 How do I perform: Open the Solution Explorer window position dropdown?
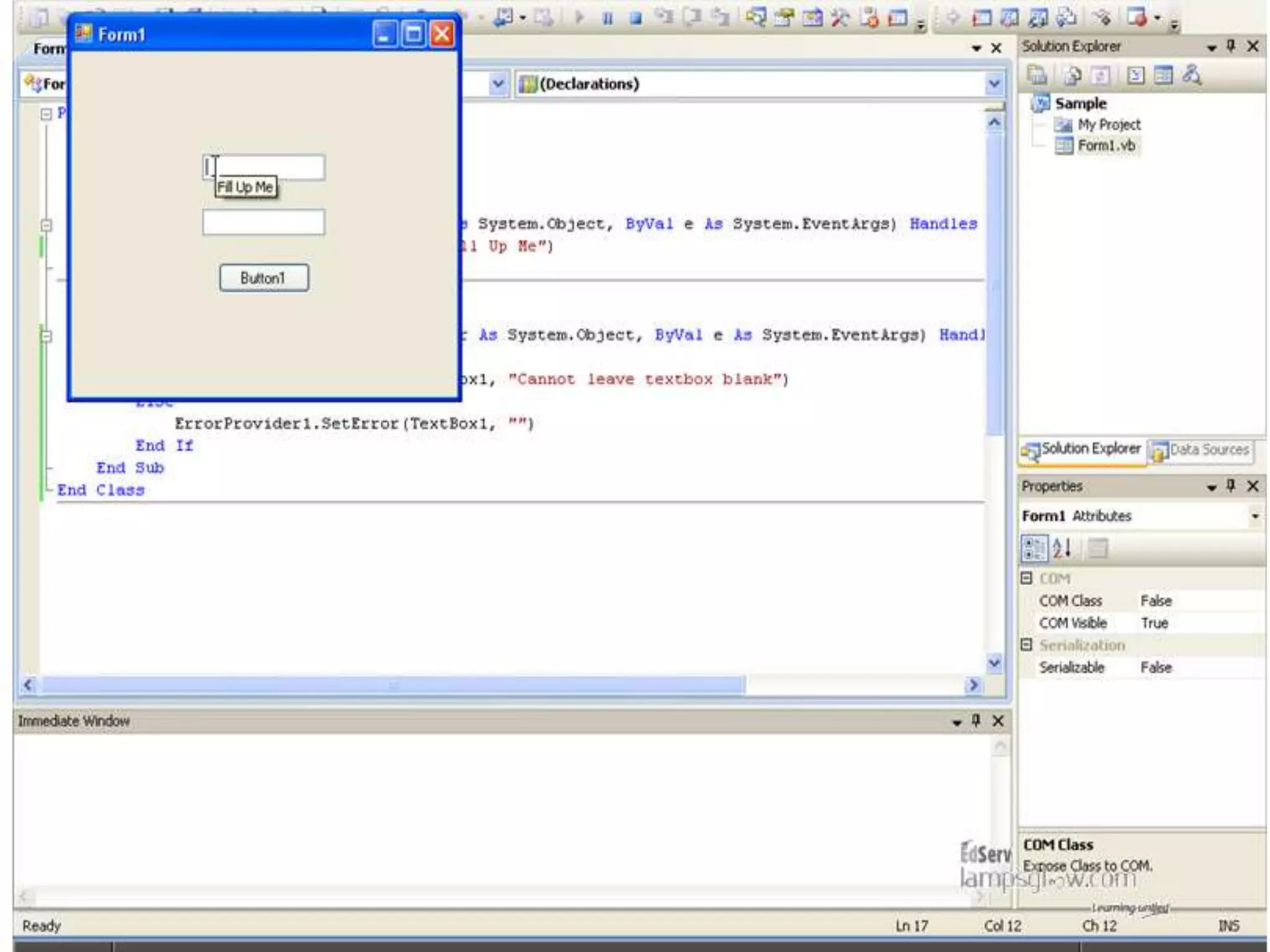[1211, 47]
